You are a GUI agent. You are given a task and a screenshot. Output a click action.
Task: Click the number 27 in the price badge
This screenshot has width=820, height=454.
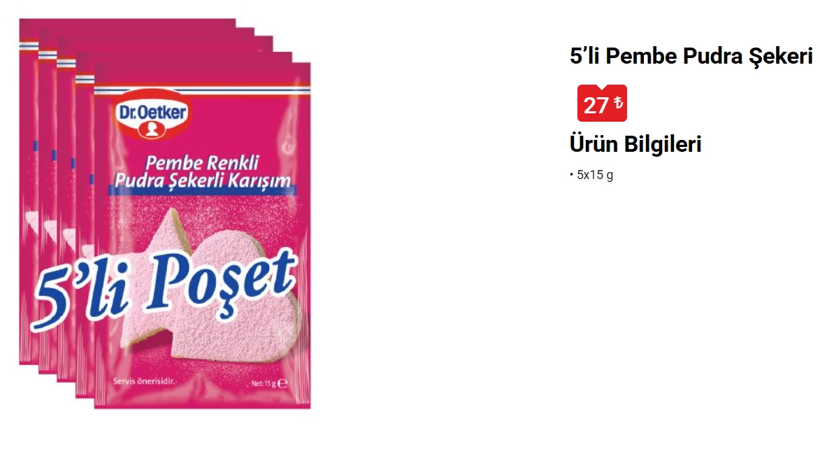596,105
